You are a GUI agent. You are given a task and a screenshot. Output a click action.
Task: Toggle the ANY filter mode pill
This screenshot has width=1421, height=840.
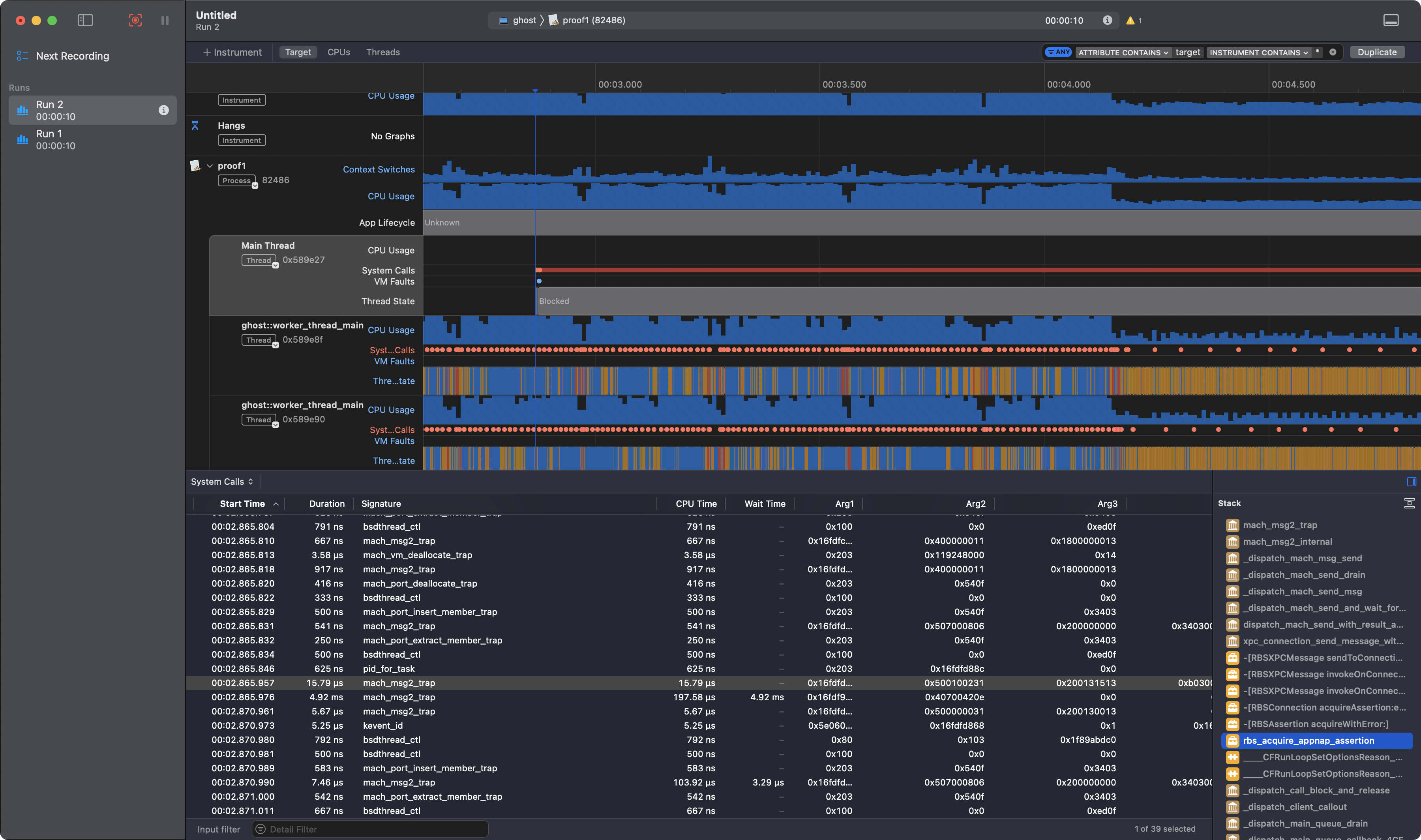tap(1058, 52)
